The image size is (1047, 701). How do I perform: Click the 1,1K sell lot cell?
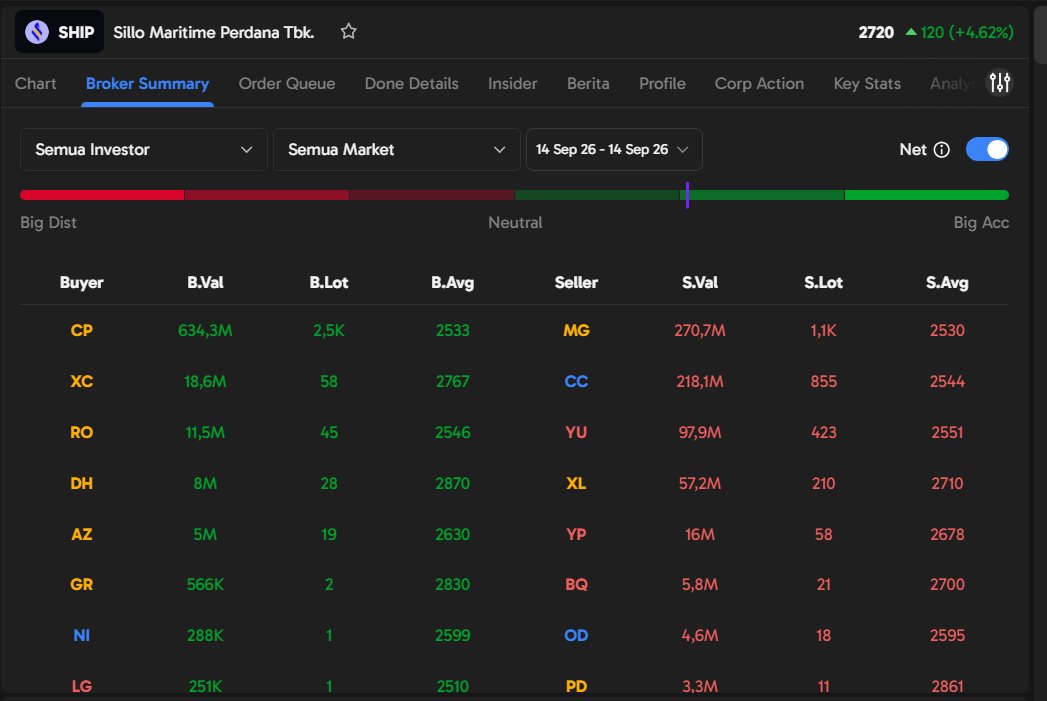[823, 330]
